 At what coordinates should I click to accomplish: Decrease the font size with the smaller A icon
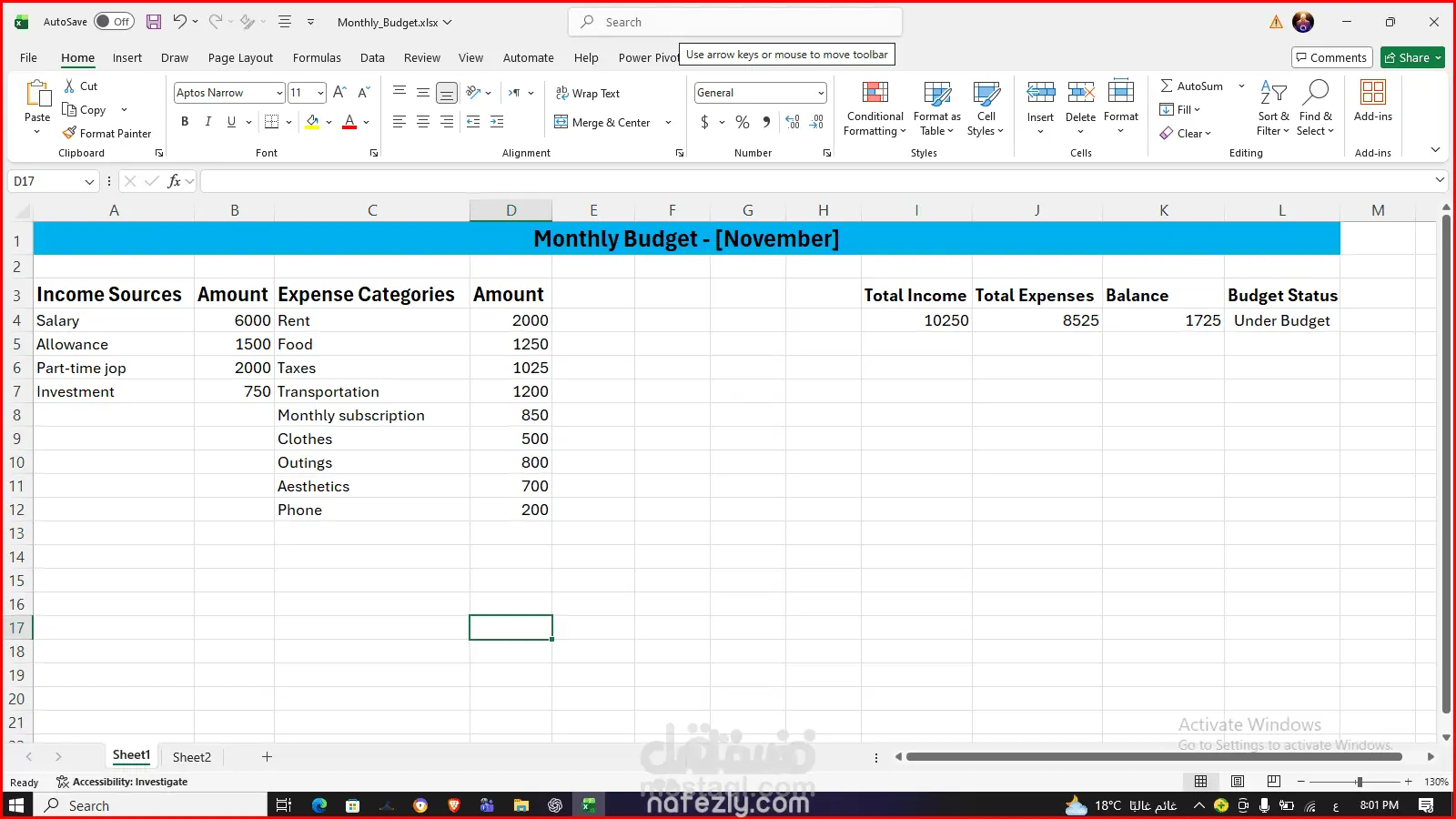point(363,93)
